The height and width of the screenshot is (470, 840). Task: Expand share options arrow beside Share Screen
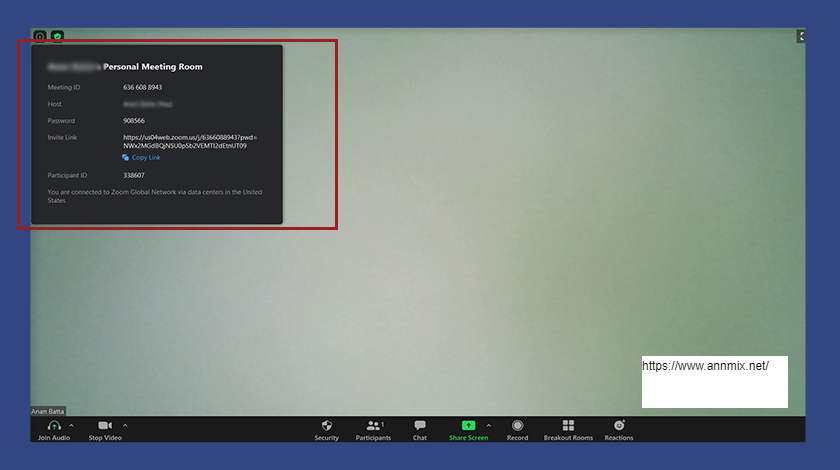click(x=489, y=426)
